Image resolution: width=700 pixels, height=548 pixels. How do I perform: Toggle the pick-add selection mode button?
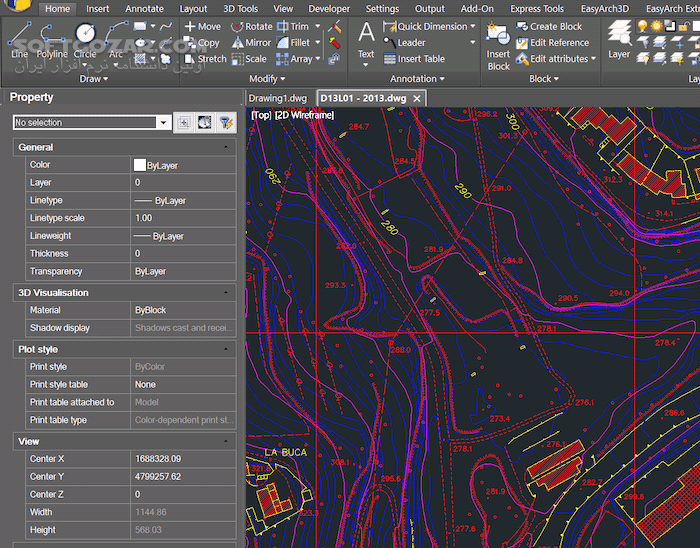[x=184, y=122]
